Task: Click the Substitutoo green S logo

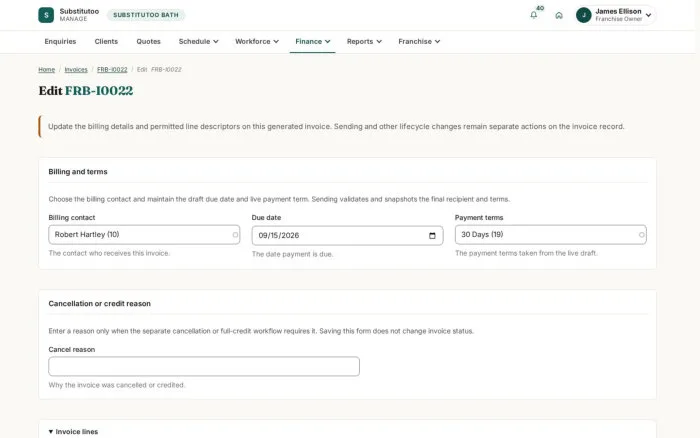Action: click(46, 15)
